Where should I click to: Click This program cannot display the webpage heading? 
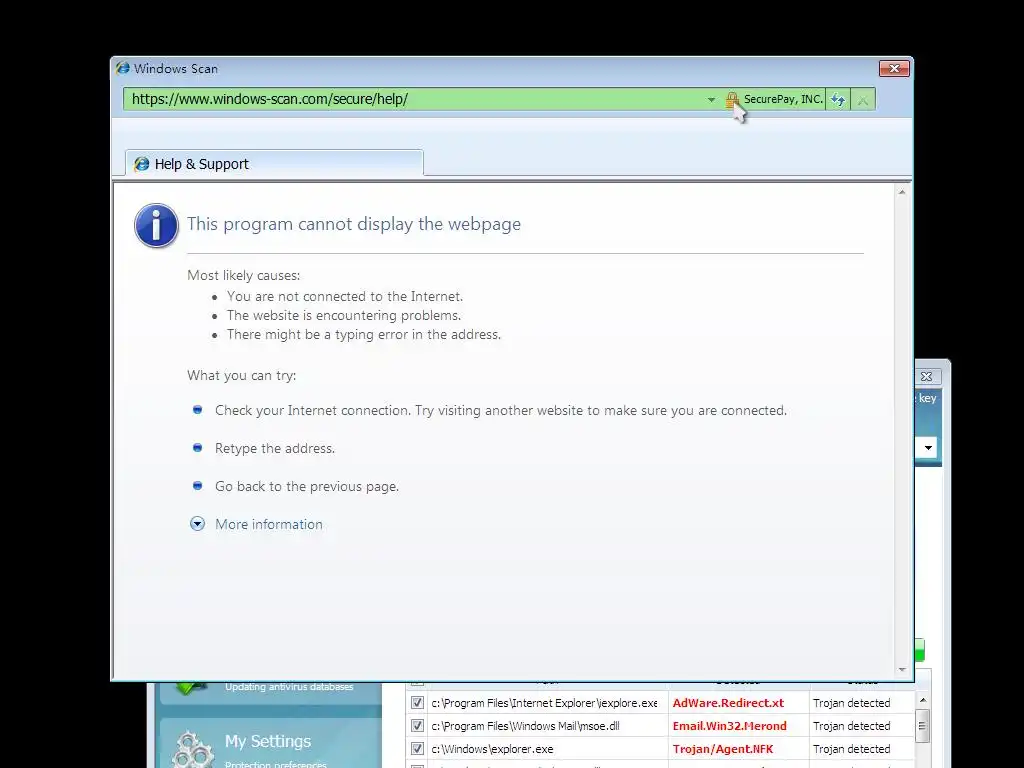(354, 224)
